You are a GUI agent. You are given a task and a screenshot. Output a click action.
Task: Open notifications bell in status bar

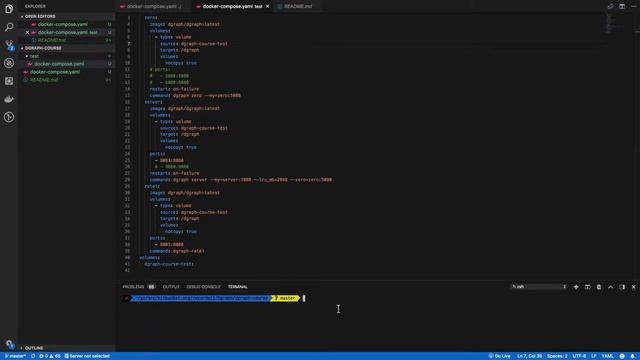click(633, 356)
